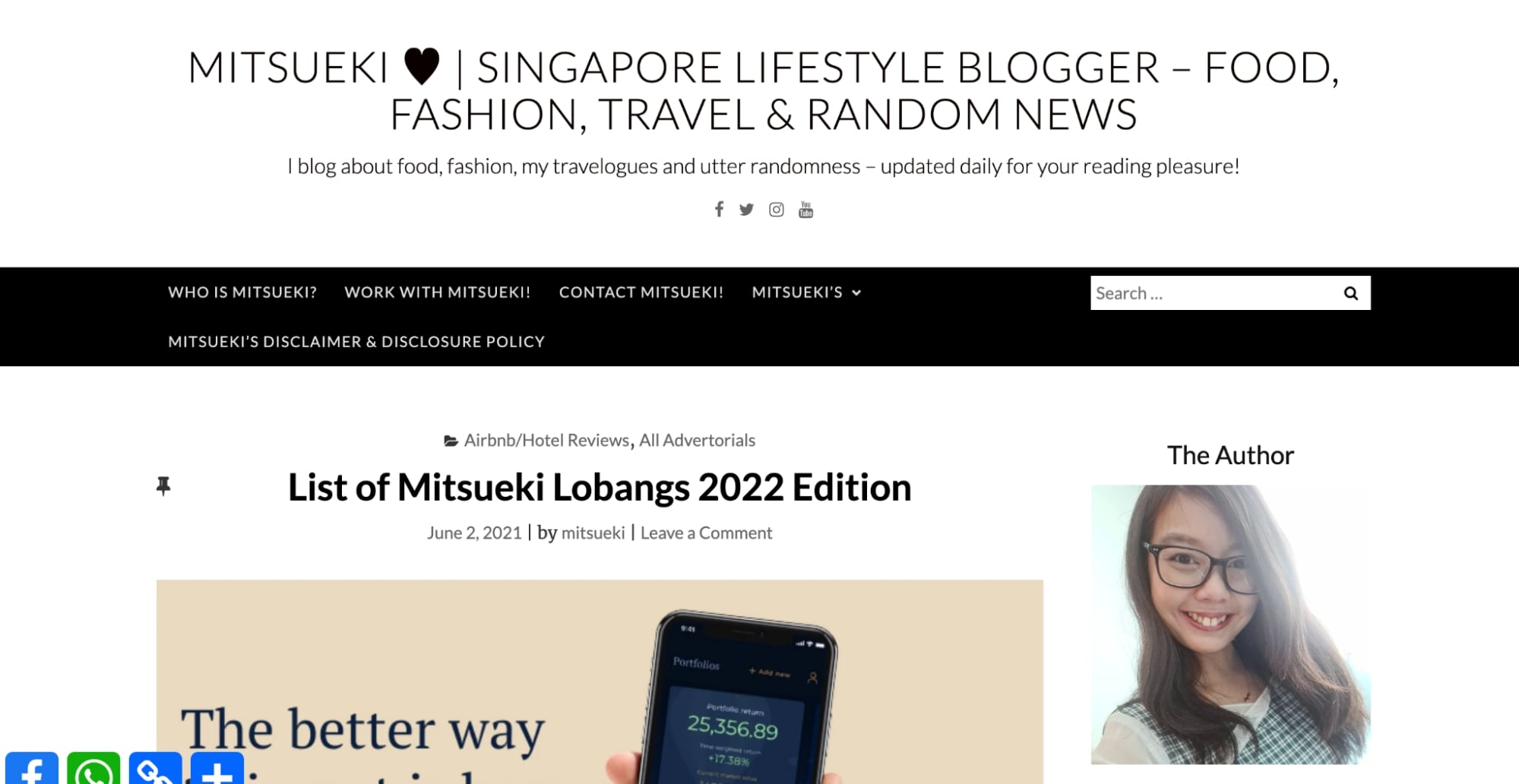Copy link using the chain share button
The image size is (1519, 784).
tap(155, 768)
